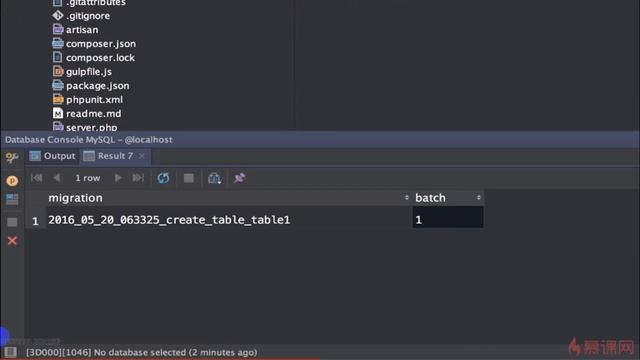This screenshot has height=360, width=640.
Task: Select package.json file
Action: (98, 86)
